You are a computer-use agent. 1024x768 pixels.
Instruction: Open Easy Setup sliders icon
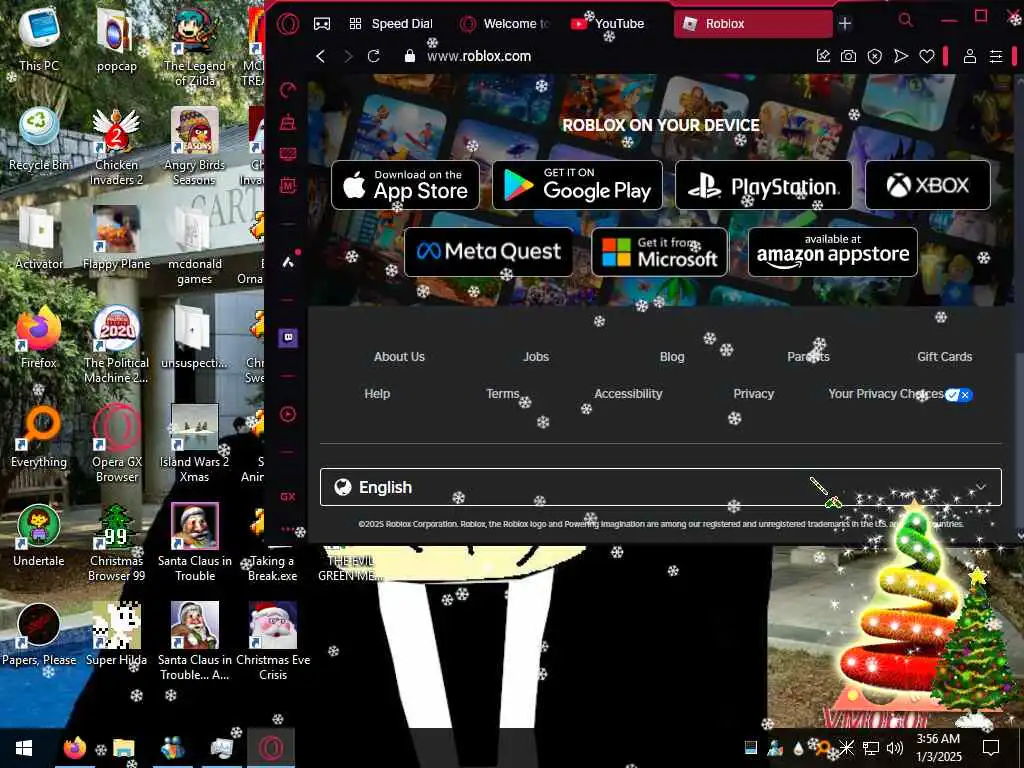996,56
